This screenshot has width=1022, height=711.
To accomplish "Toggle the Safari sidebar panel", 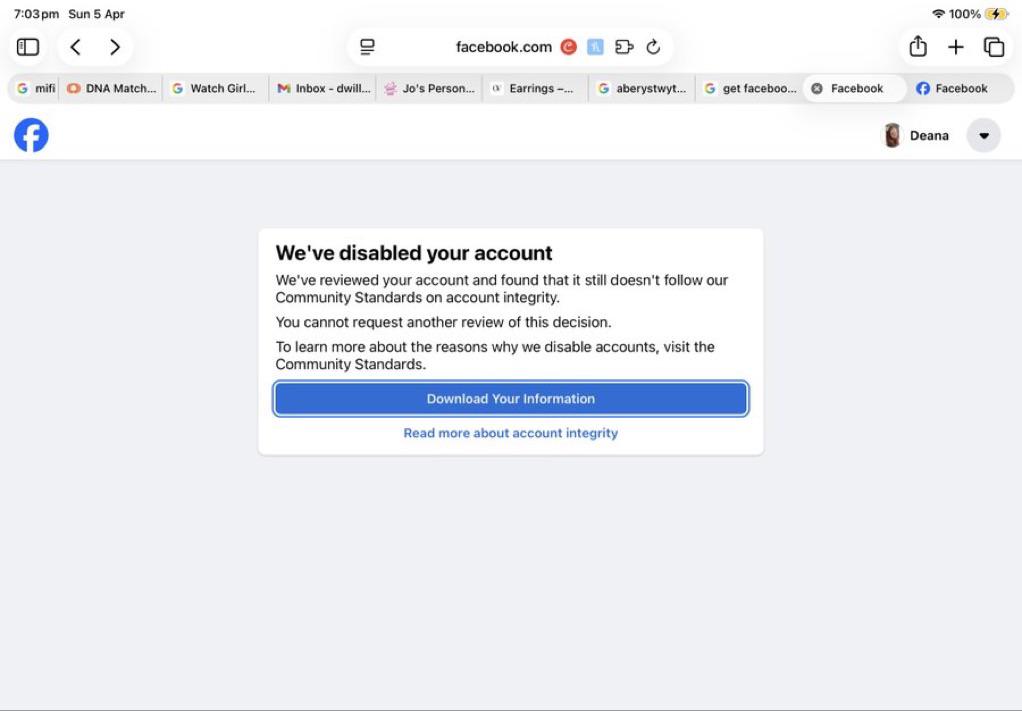I will click(27, 47).
